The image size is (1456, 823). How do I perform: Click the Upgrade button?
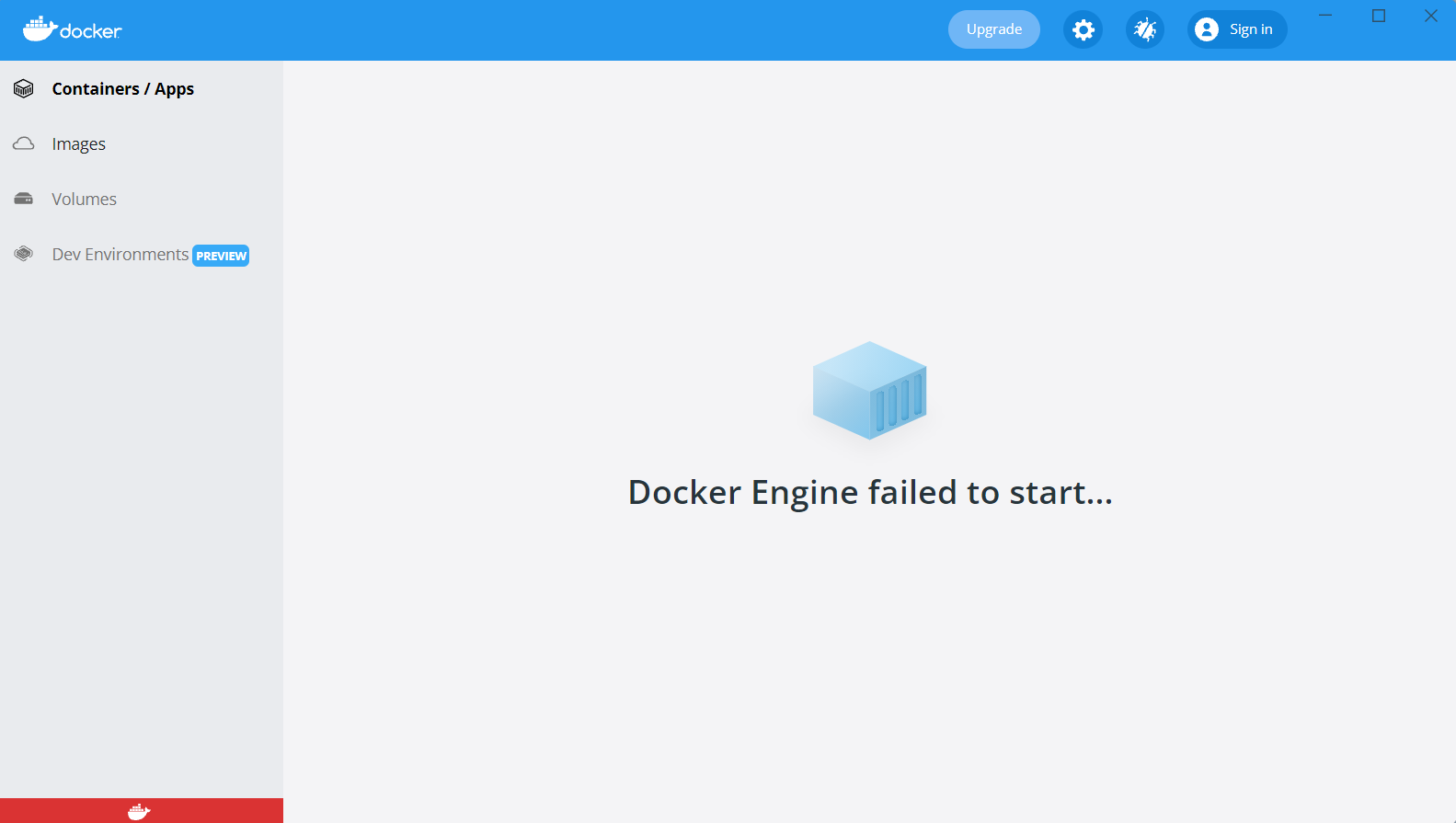pyautogui.click(x=993, y=29)
